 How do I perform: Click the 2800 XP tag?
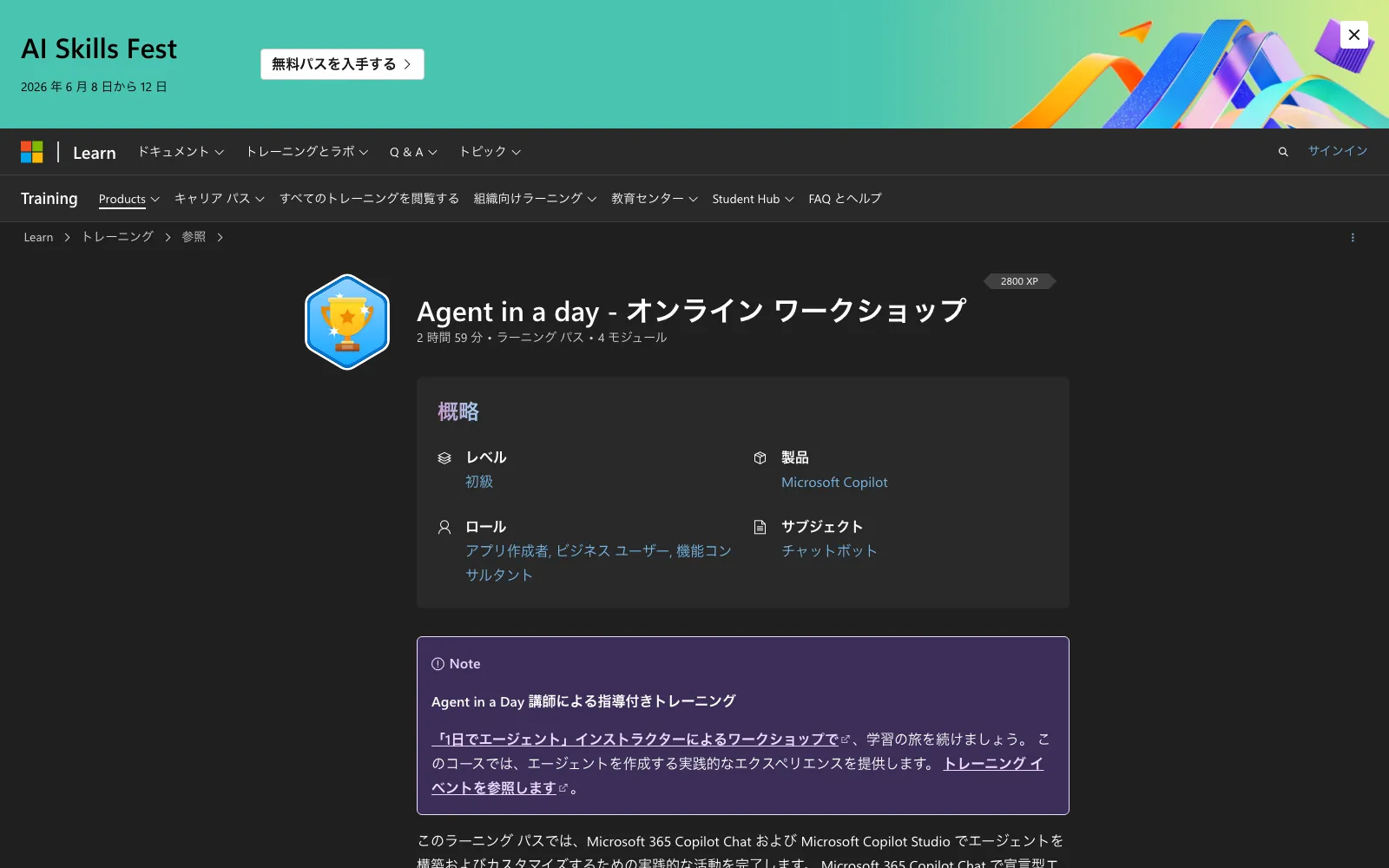1019,281
